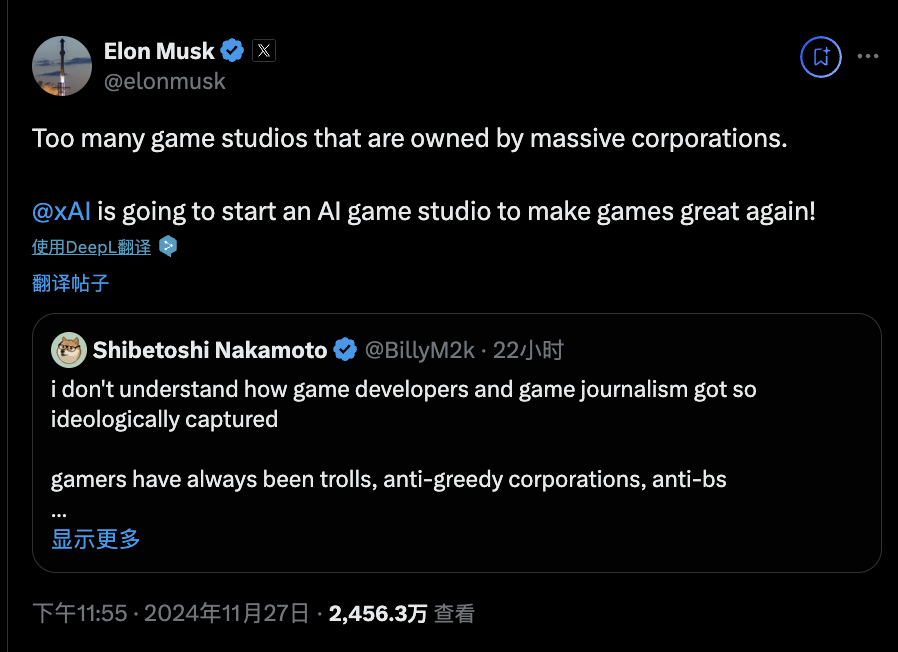Expand the quoted post with 显示更多

click(x=96, y=539)
